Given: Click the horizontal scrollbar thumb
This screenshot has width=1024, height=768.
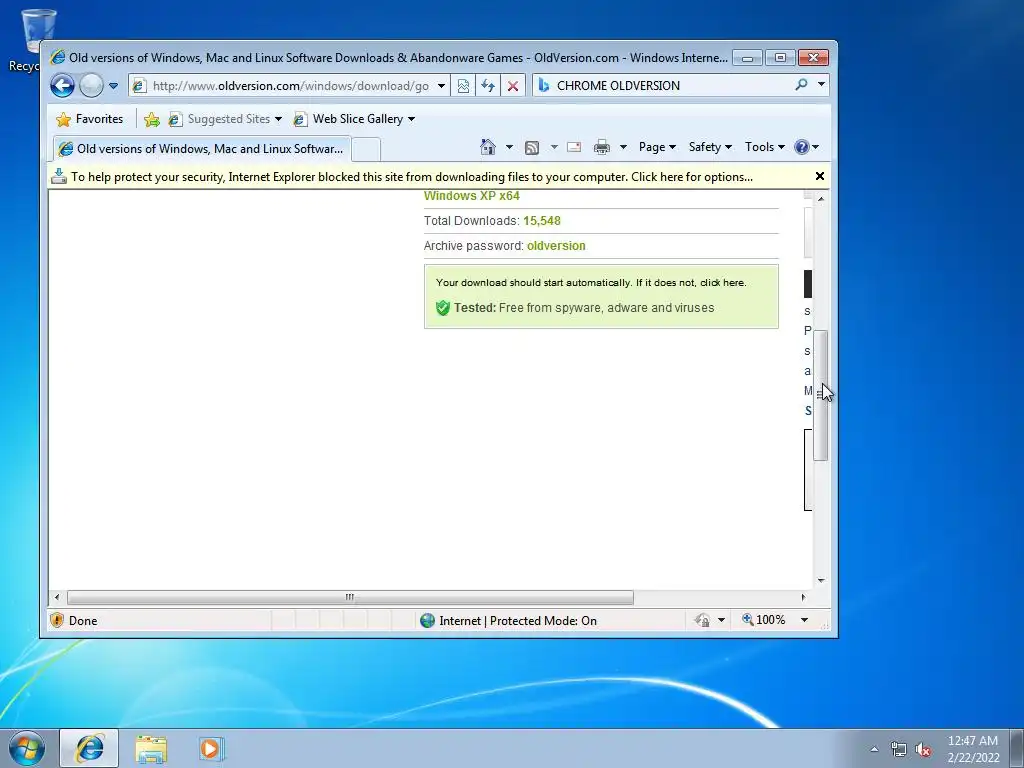Looking at the screenshot, I should pyautogui.click(x=350, y=597).
